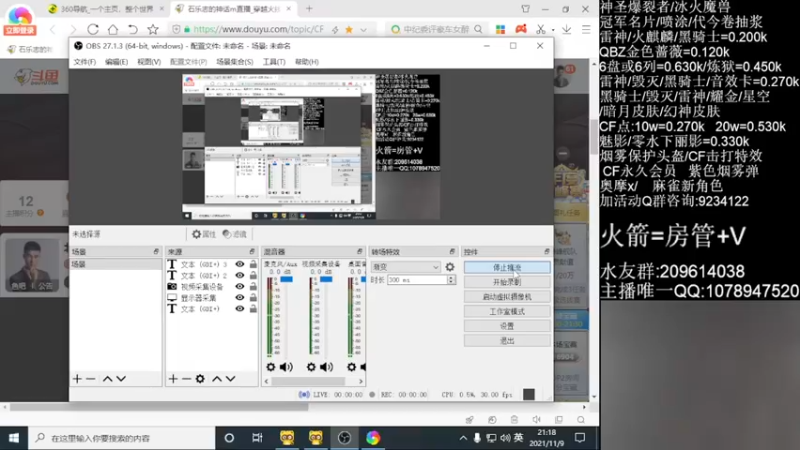Open a new browser tab

tap(309, 9)
